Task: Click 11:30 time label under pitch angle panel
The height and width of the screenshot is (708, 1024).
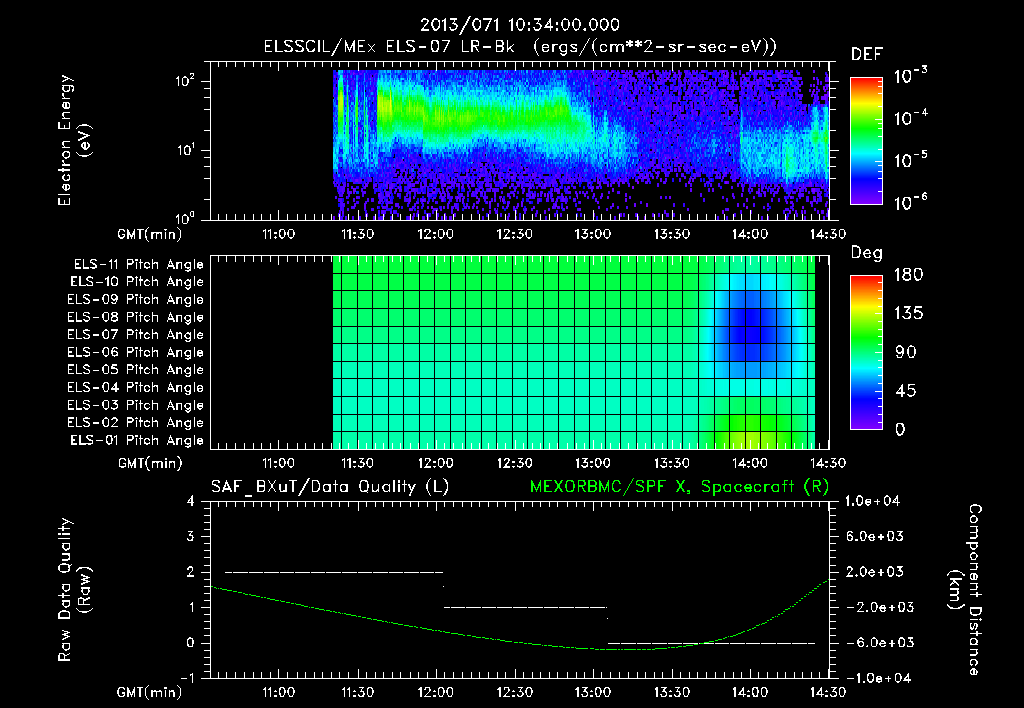Action: coord(357,463)
